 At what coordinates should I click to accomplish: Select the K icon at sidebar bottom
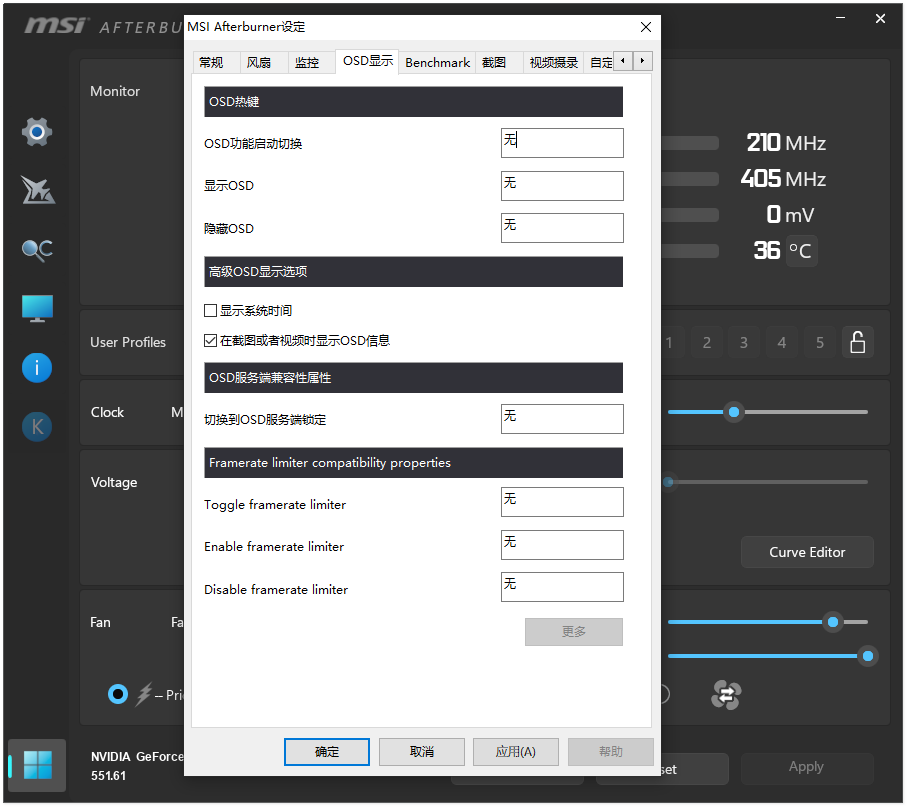coord(36,426)
